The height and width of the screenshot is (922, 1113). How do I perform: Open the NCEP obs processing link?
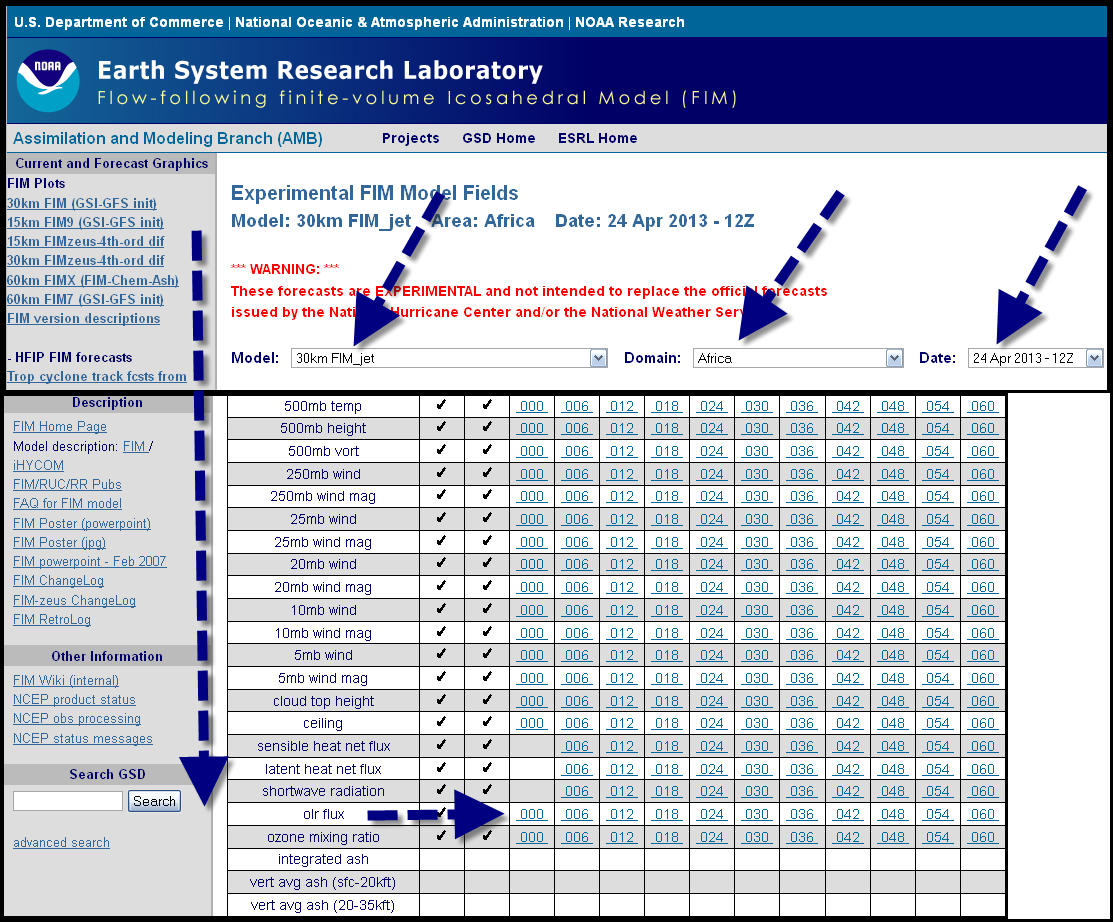tap(77, 719)
